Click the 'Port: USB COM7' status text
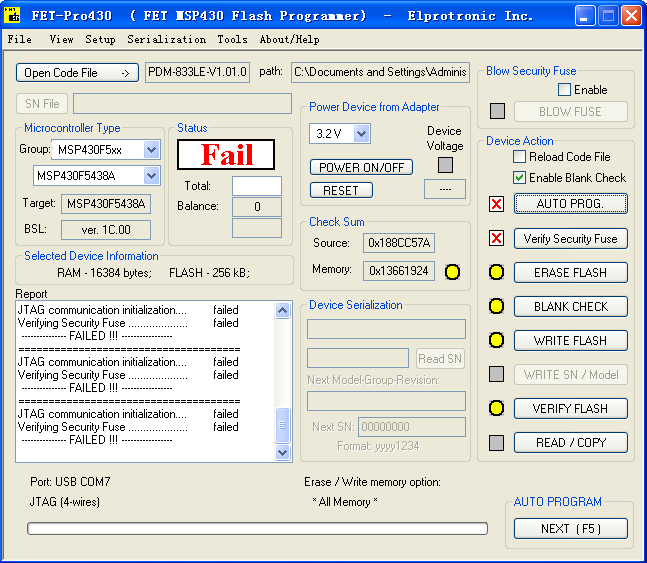 point(70,482)
